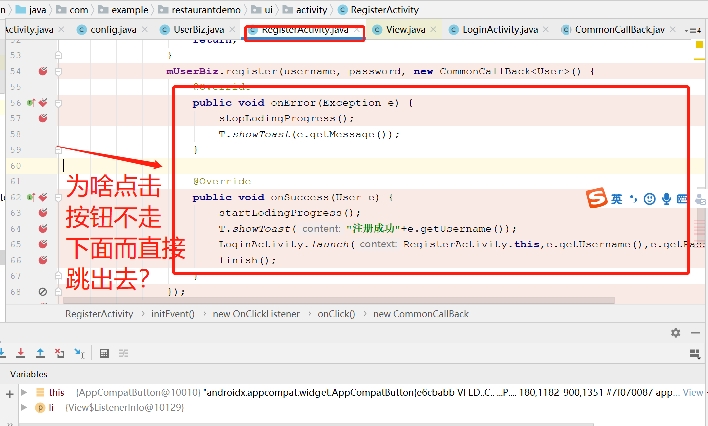Screen dimensions: 708x426
Task: Switch to CommonCallBack.java tab
Action: pos(619,30)
